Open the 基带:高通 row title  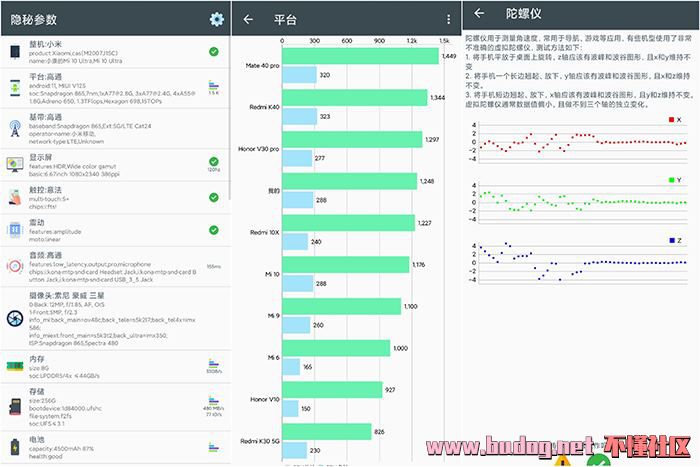click(x=46, y=117)
